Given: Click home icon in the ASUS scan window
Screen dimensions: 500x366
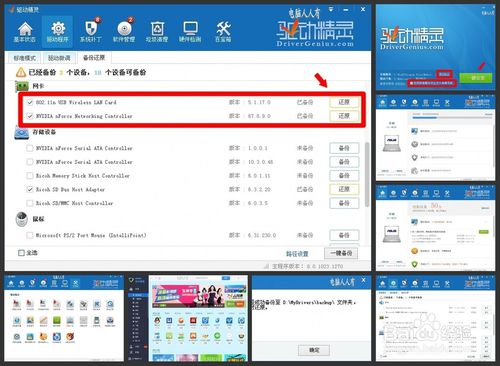Looking at the screenshot, I should 382,102.
